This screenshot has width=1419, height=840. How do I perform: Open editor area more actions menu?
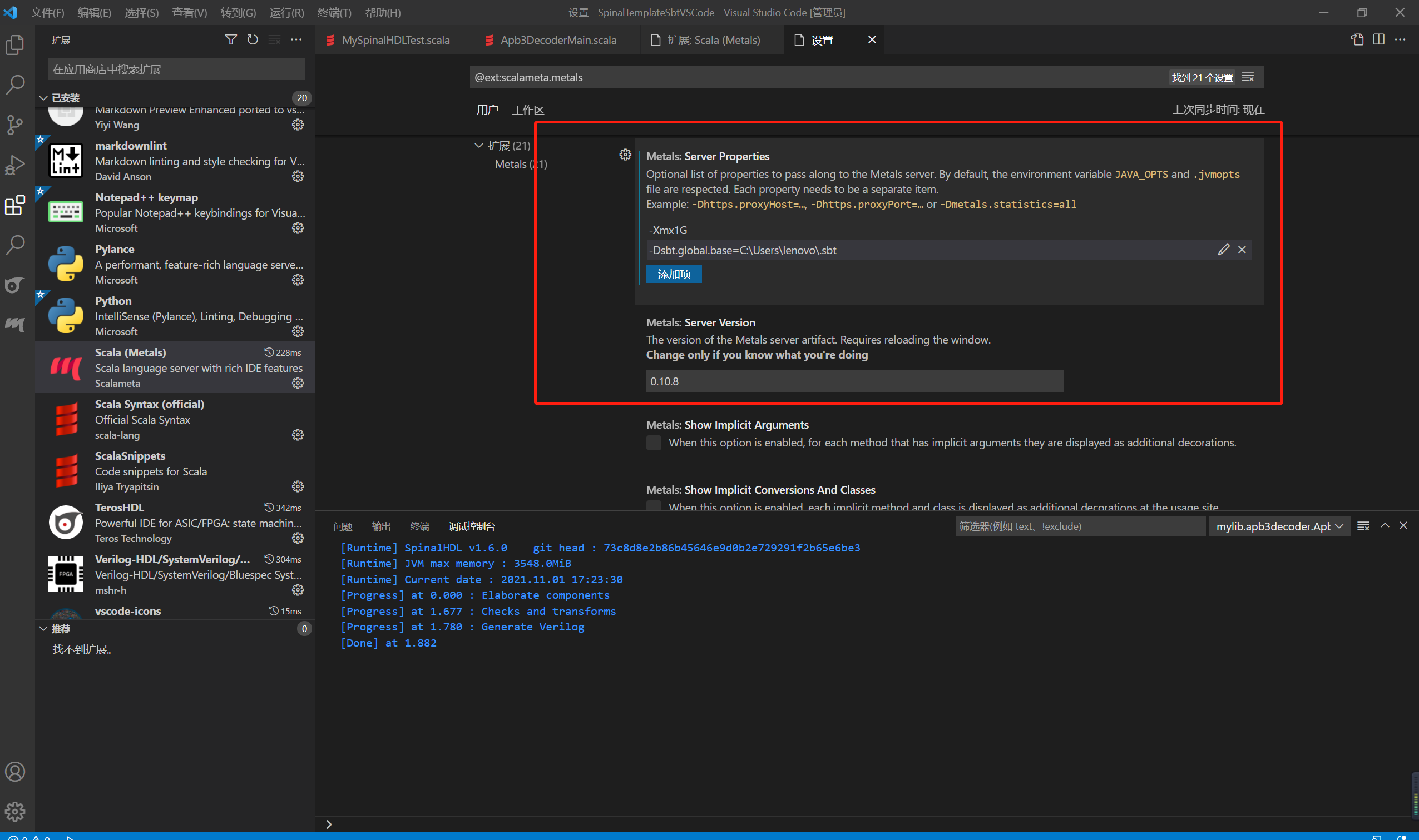pos(1400,39)
